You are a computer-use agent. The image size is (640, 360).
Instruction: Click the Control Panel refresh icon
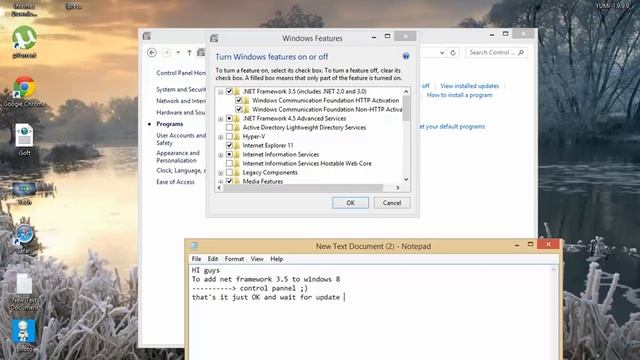pyautogui.click(x=453, y=53)
